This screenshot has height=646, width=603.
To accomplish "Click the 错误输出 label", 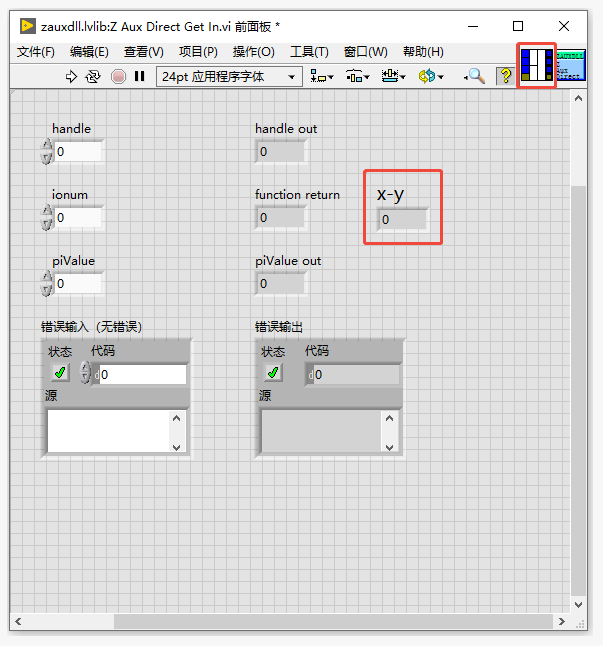I will (x=279, y=327).
